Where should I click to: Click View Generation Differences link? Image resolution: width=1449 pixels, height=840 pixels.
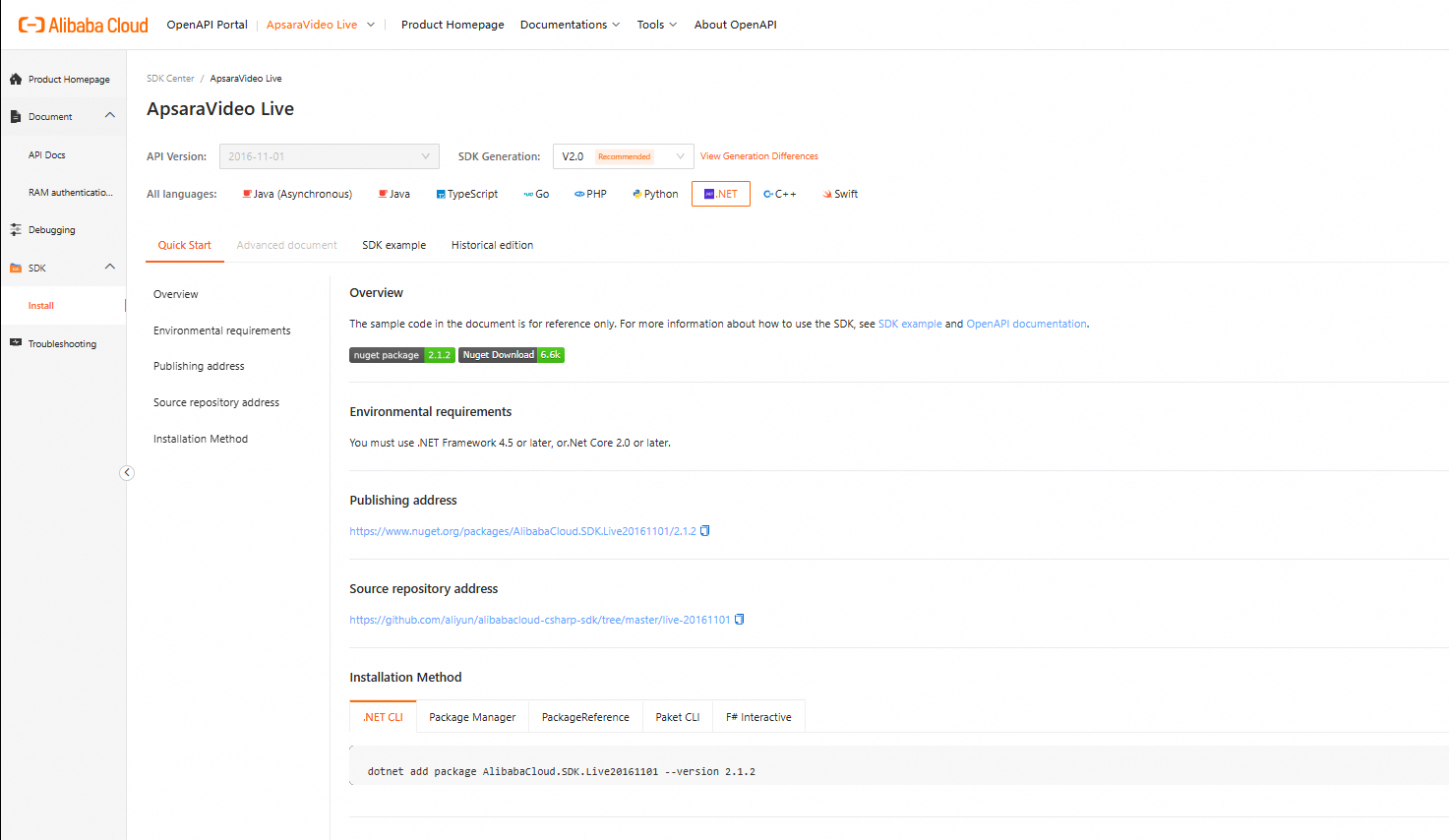click(759, 156)
